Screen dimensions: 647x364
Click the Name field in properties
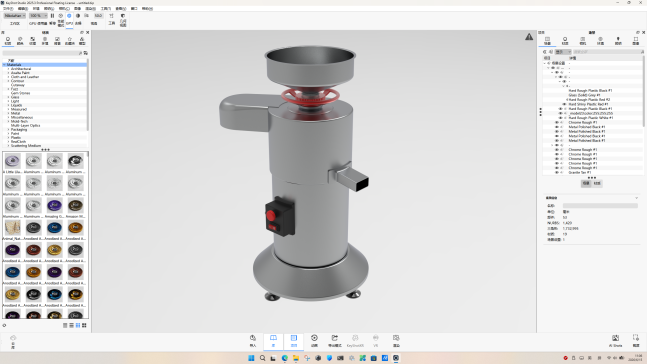[600, 206]
